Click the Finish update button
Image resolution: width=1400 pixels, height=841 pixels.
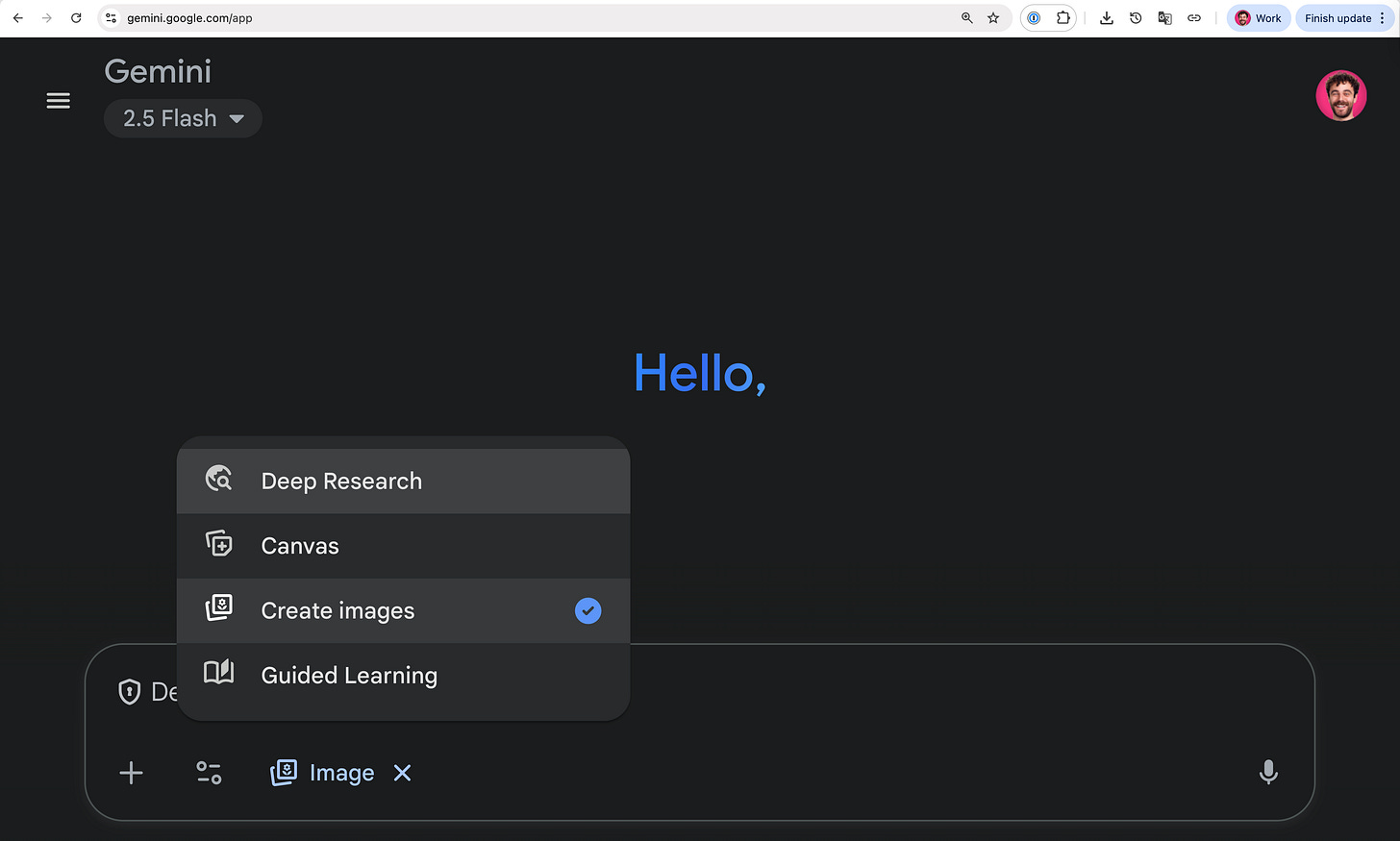pyautogui.click(x=1337, y=17)
